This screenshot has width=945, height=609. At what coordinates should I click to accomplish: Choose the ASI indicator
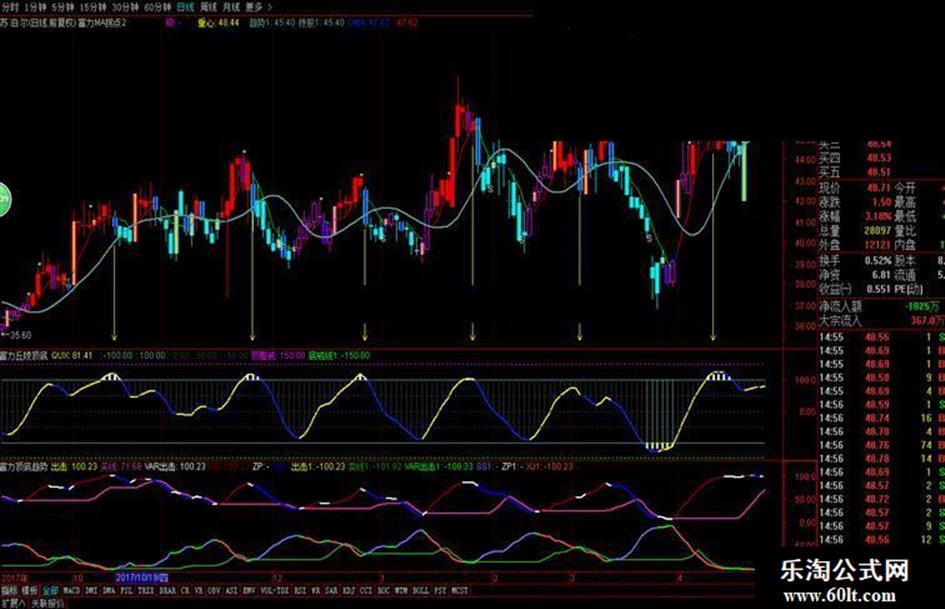(x=231, y=591)
